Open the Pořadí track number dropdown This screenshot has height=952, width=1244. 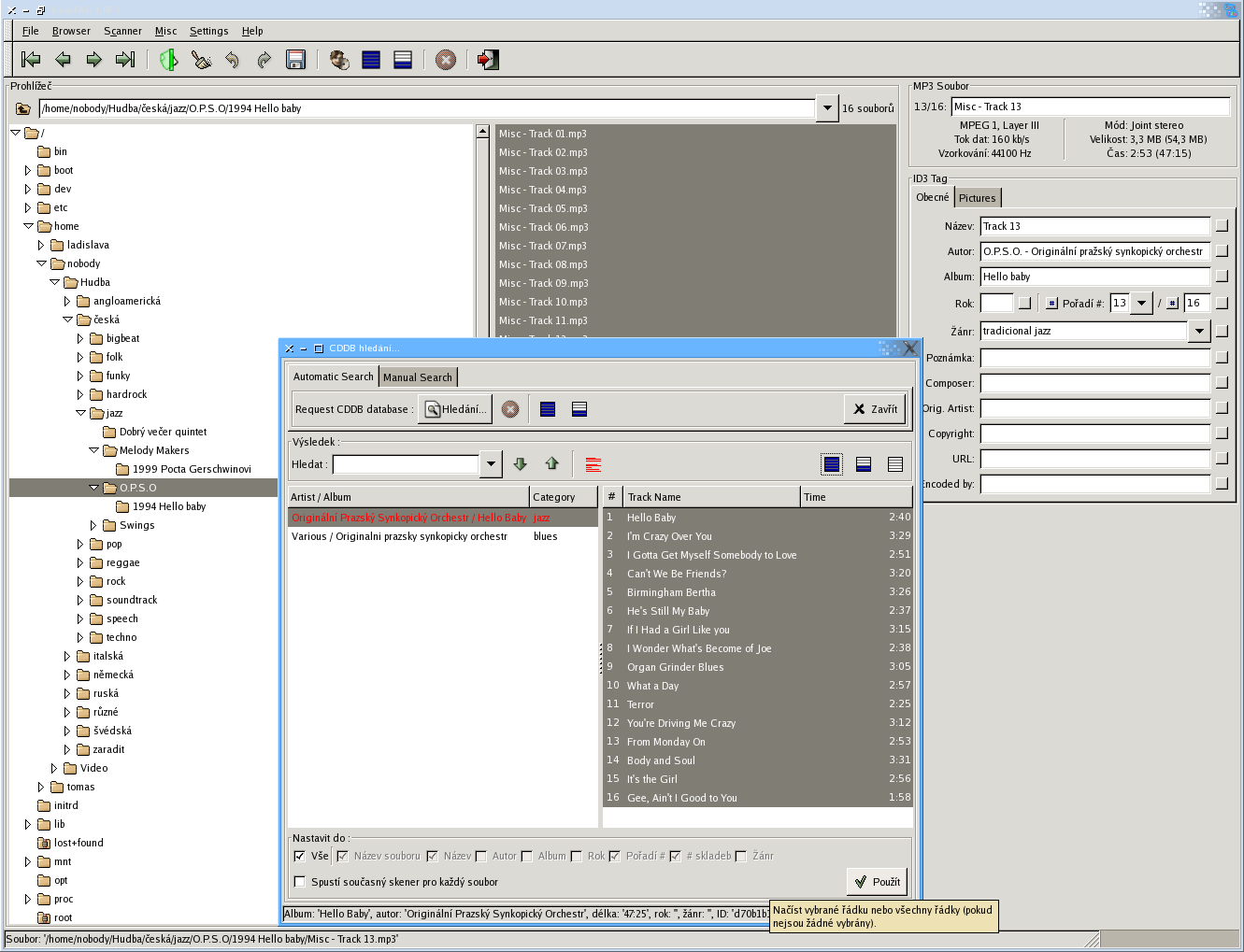1142,303
